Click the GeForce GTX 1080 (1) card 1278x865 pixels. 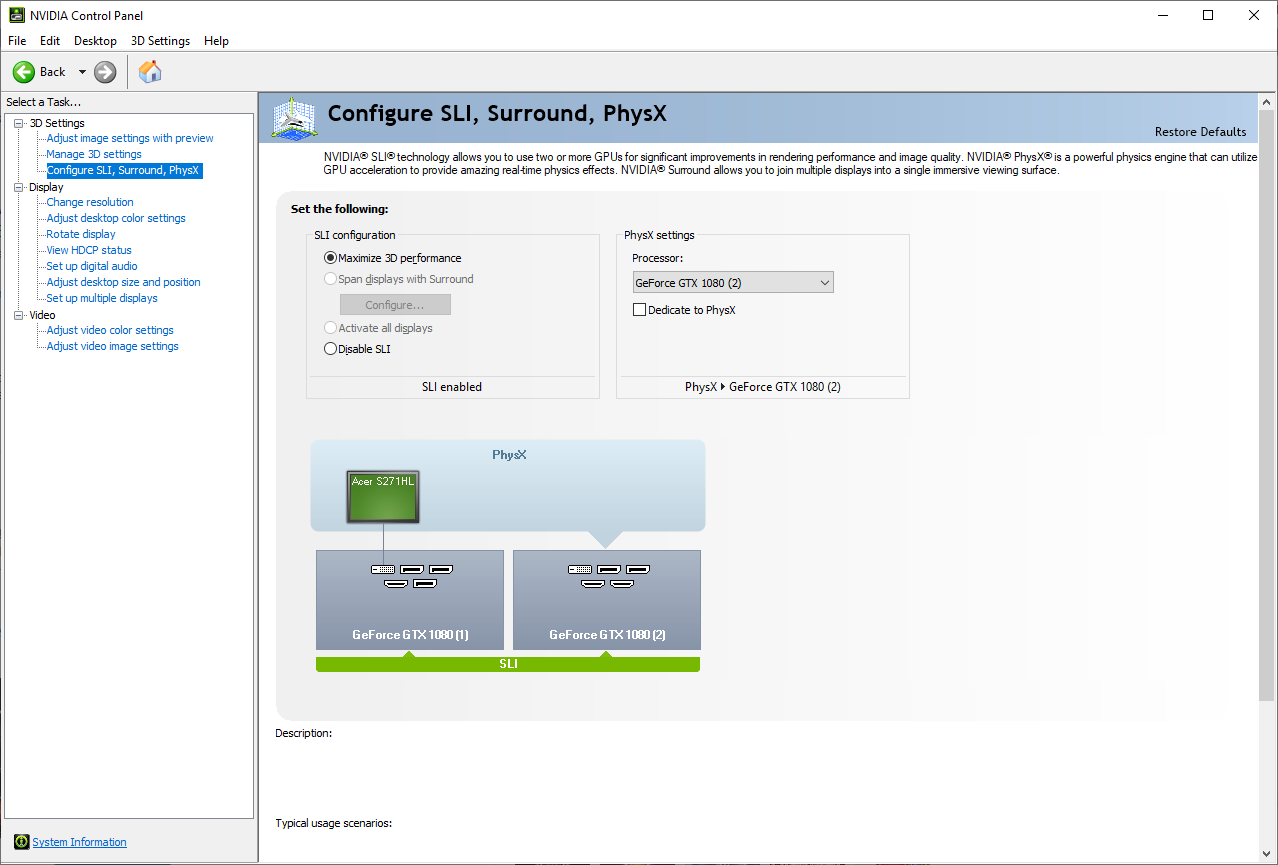(x=410, y=600)
